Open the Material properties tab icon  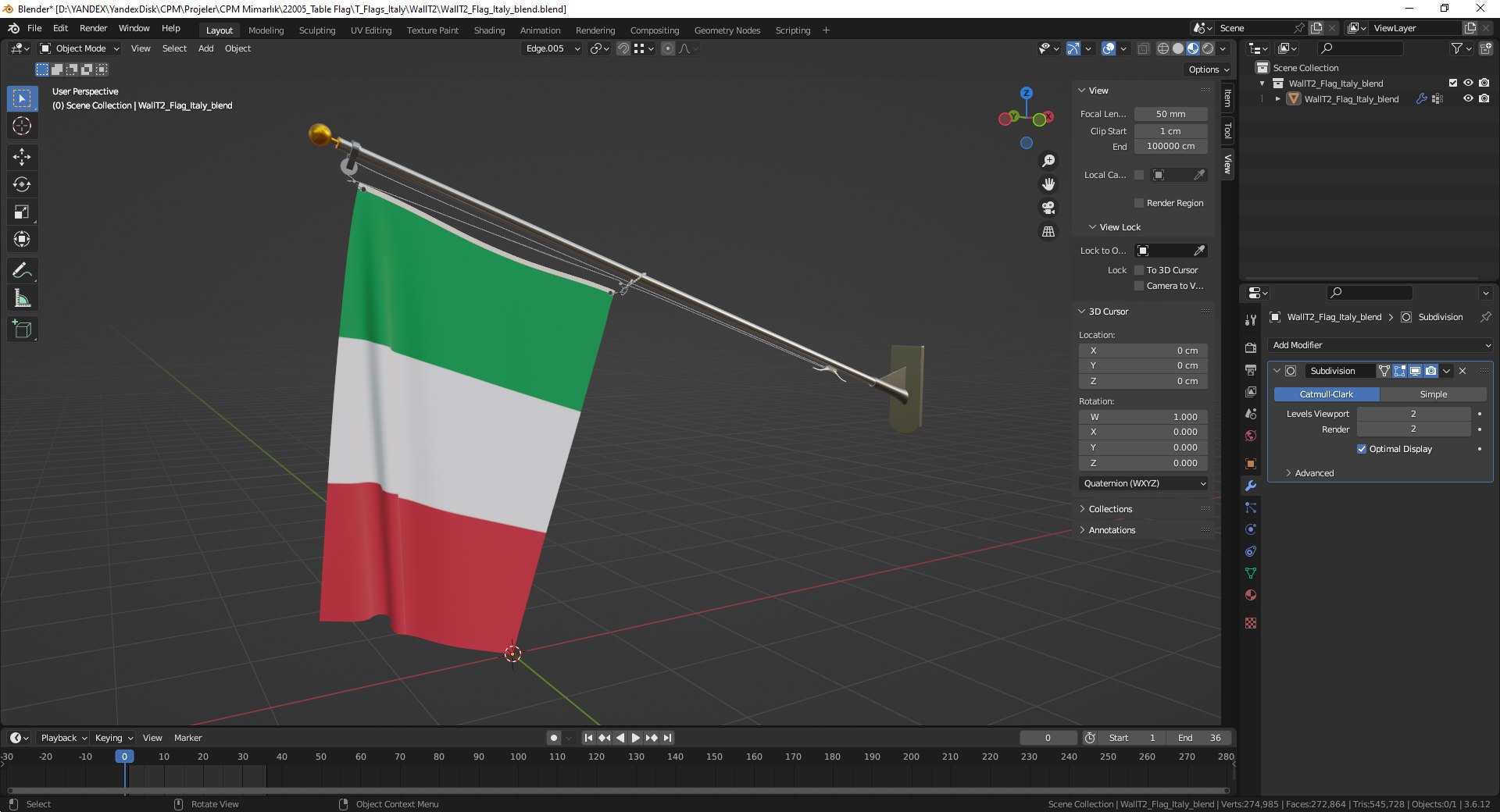tap(1251, 595)
